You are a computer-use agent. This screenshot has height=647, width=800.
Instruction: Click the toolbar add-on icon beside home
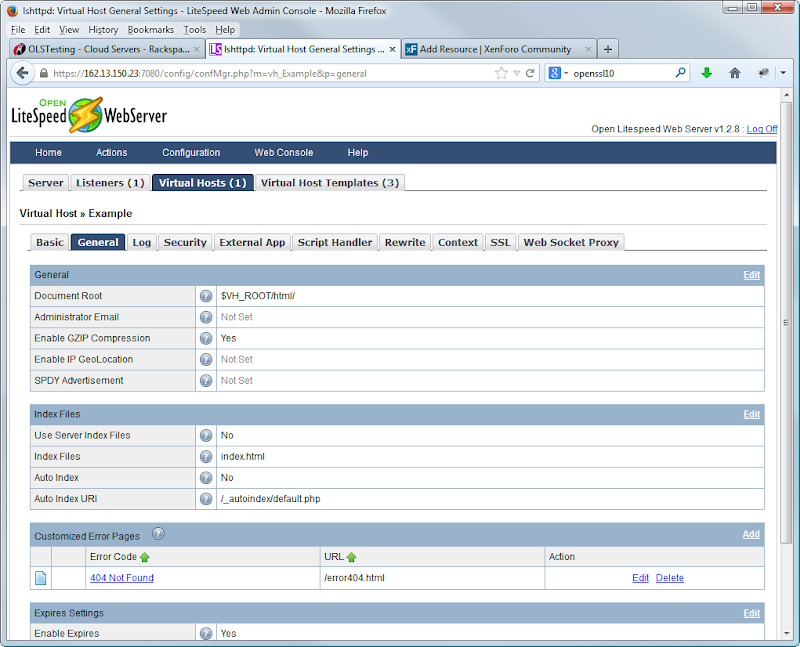(x=763, y=73)
